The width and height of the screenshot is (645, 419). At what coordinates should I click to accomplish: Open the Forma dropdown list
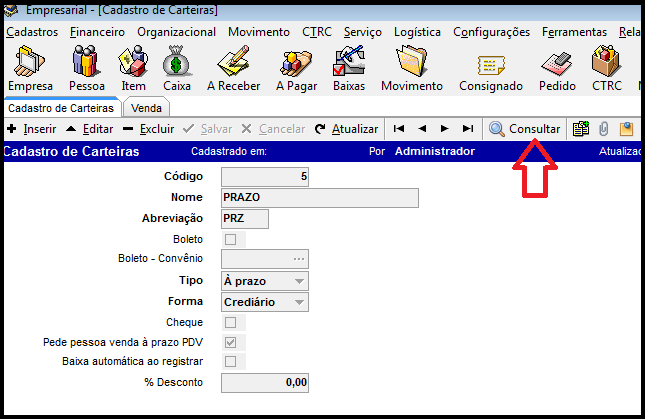point(299,302)
